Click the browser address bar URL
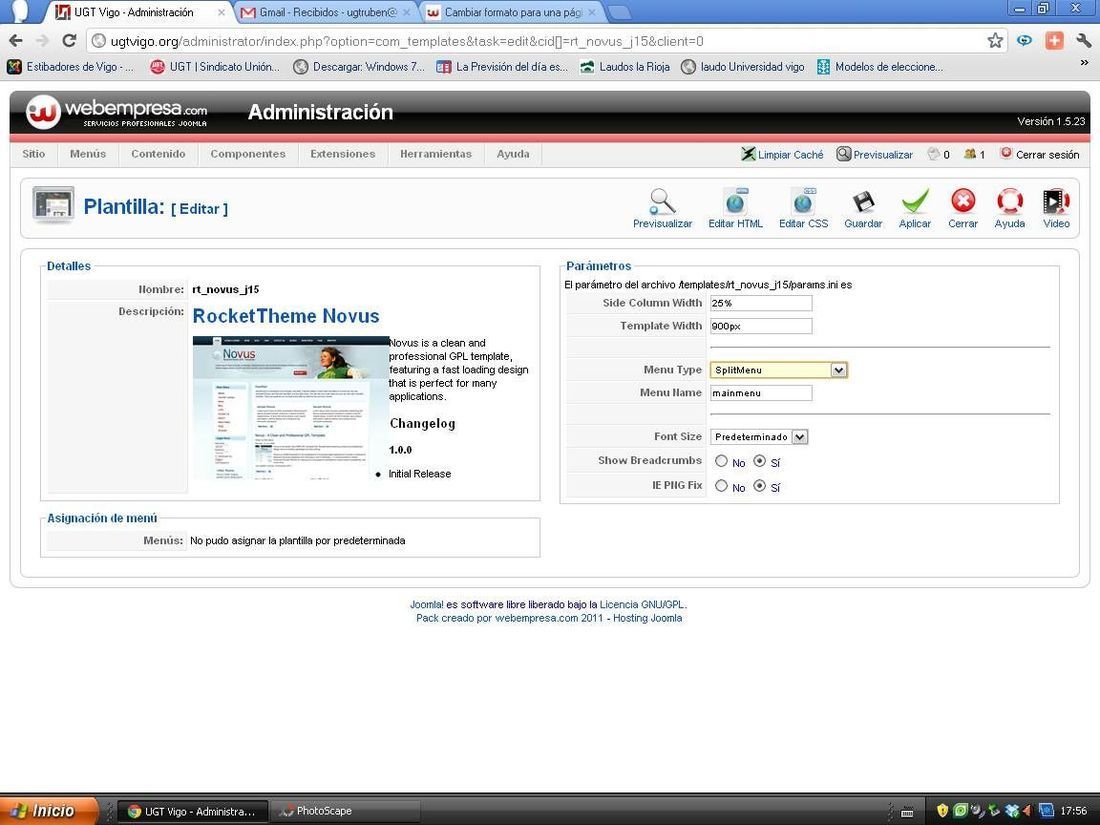The image size is (1100, 825). point(407,41)
